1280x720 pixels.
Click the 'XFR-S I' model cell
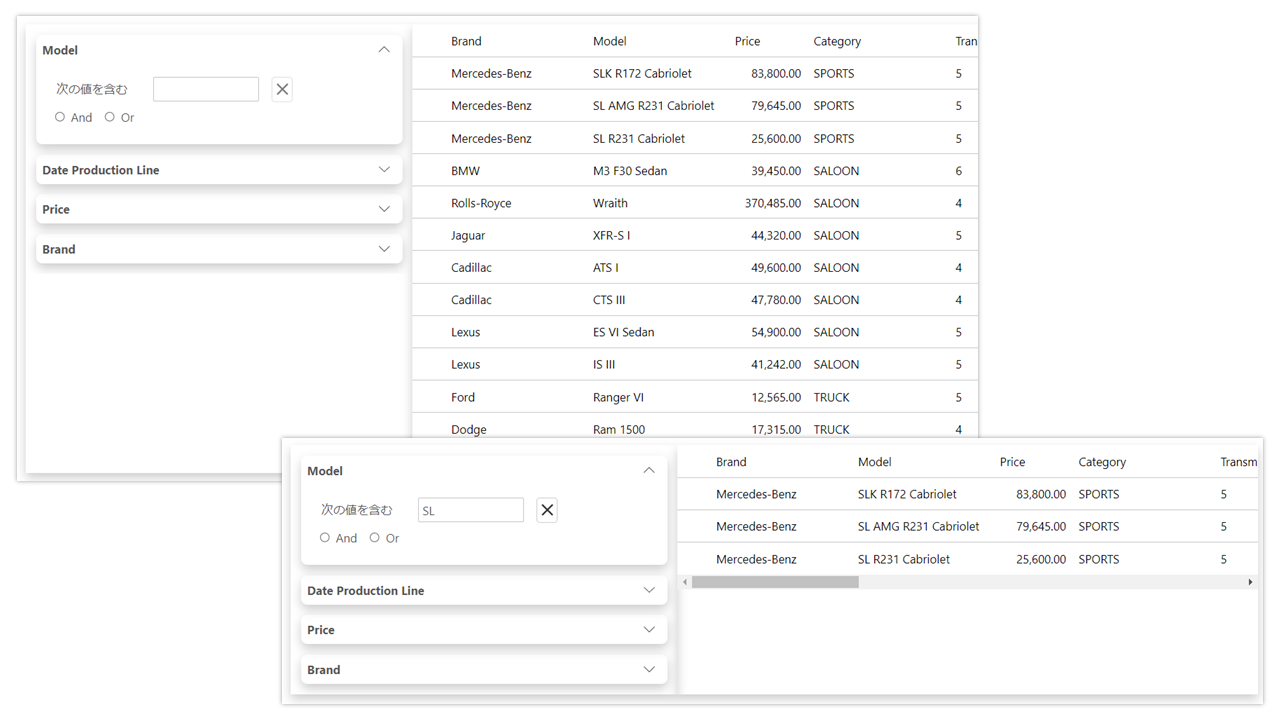coord(612,235)
